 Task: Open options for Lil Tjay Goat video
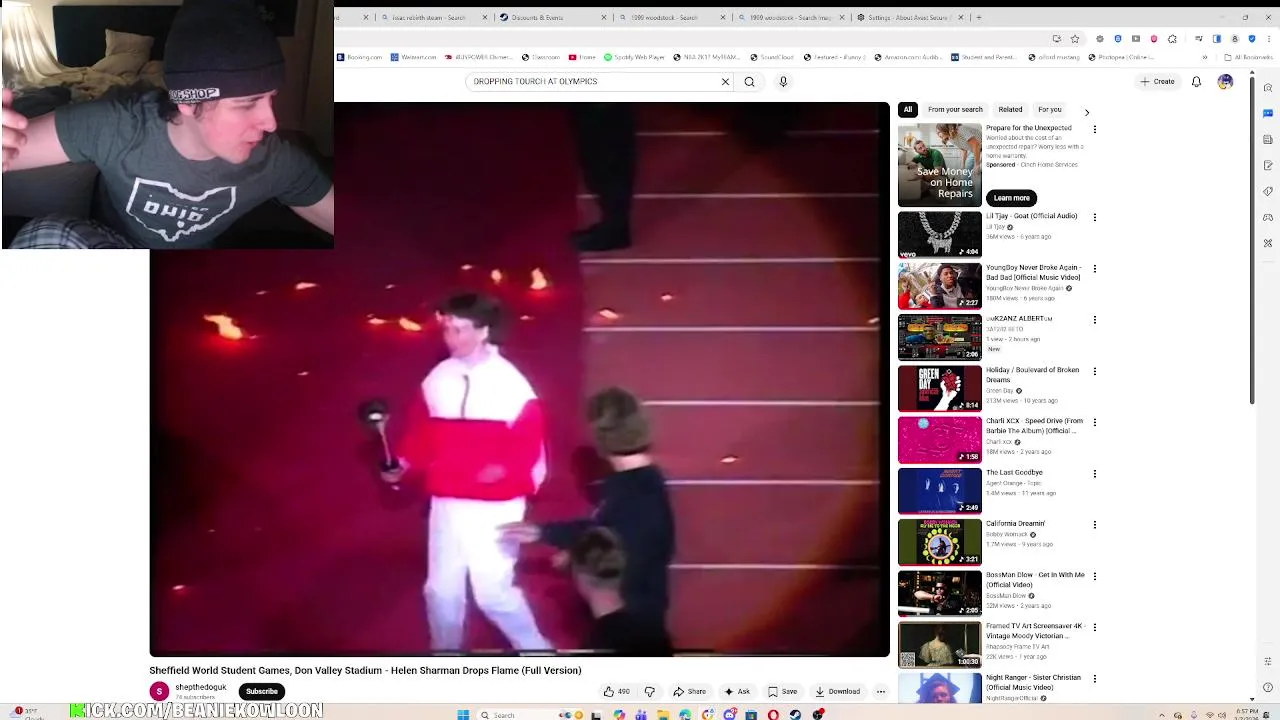pos(1095,217)
